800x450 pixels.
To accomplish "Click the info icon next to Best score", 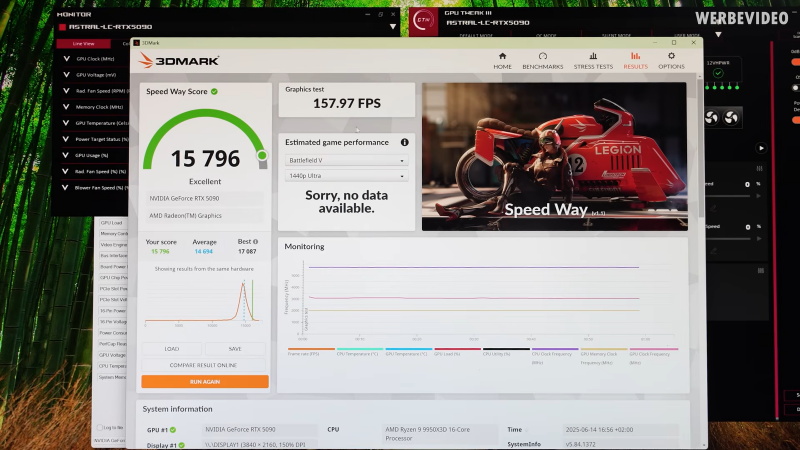I will click(256, 242).
